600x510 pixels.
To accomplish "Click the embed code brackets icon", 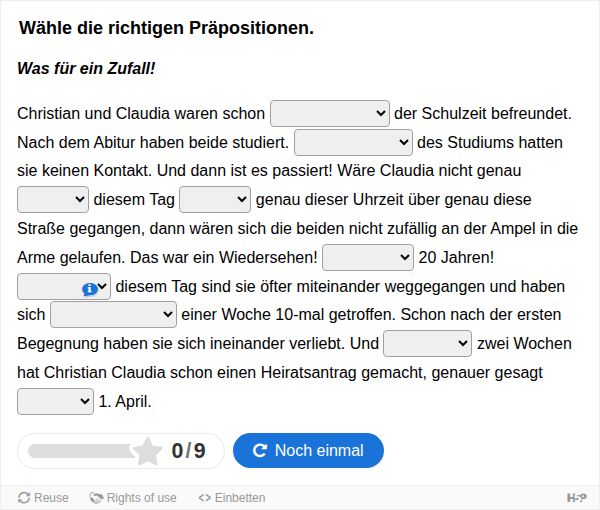I will tap(205, 498).
